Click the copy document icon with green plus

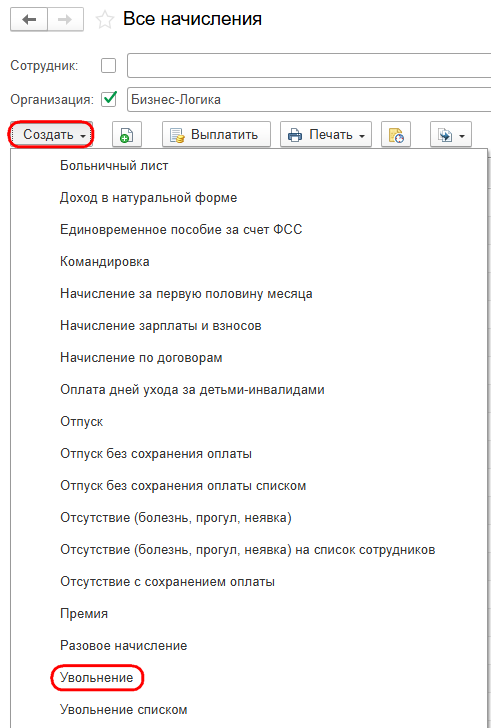pyautogui.click(x=127, y=135)
